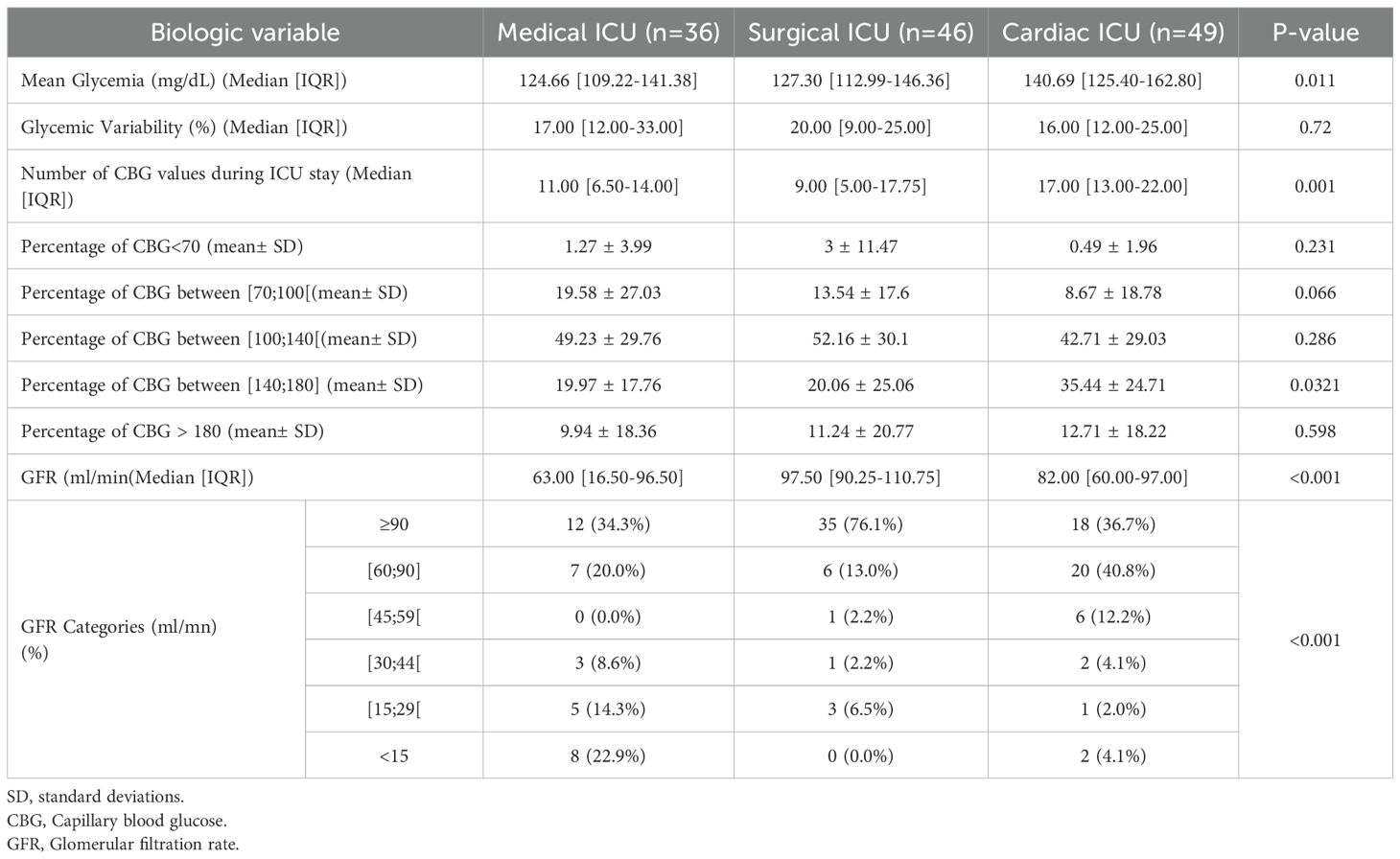Click the P-value cell showing 0.0321
Viewport: 1400px width, 859px height.
[1315, 385]
